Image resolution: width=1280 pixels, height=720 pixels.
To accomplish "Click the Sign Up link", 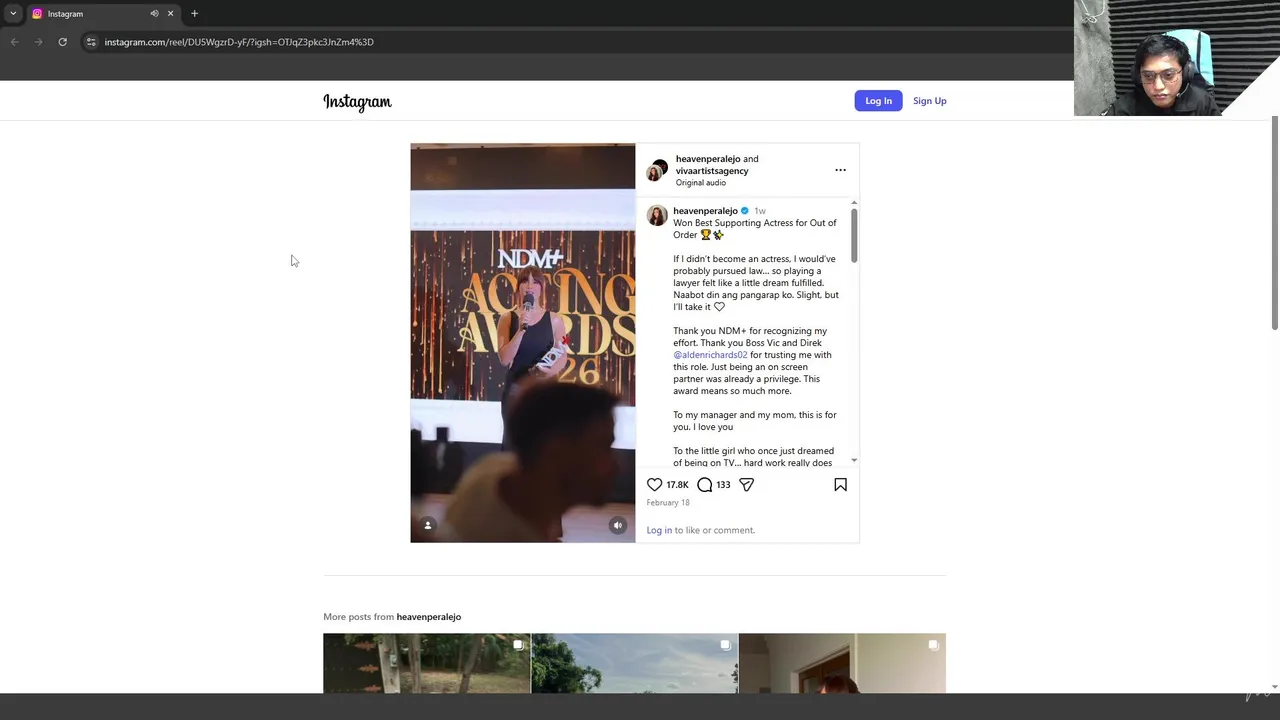I will 929,101.
